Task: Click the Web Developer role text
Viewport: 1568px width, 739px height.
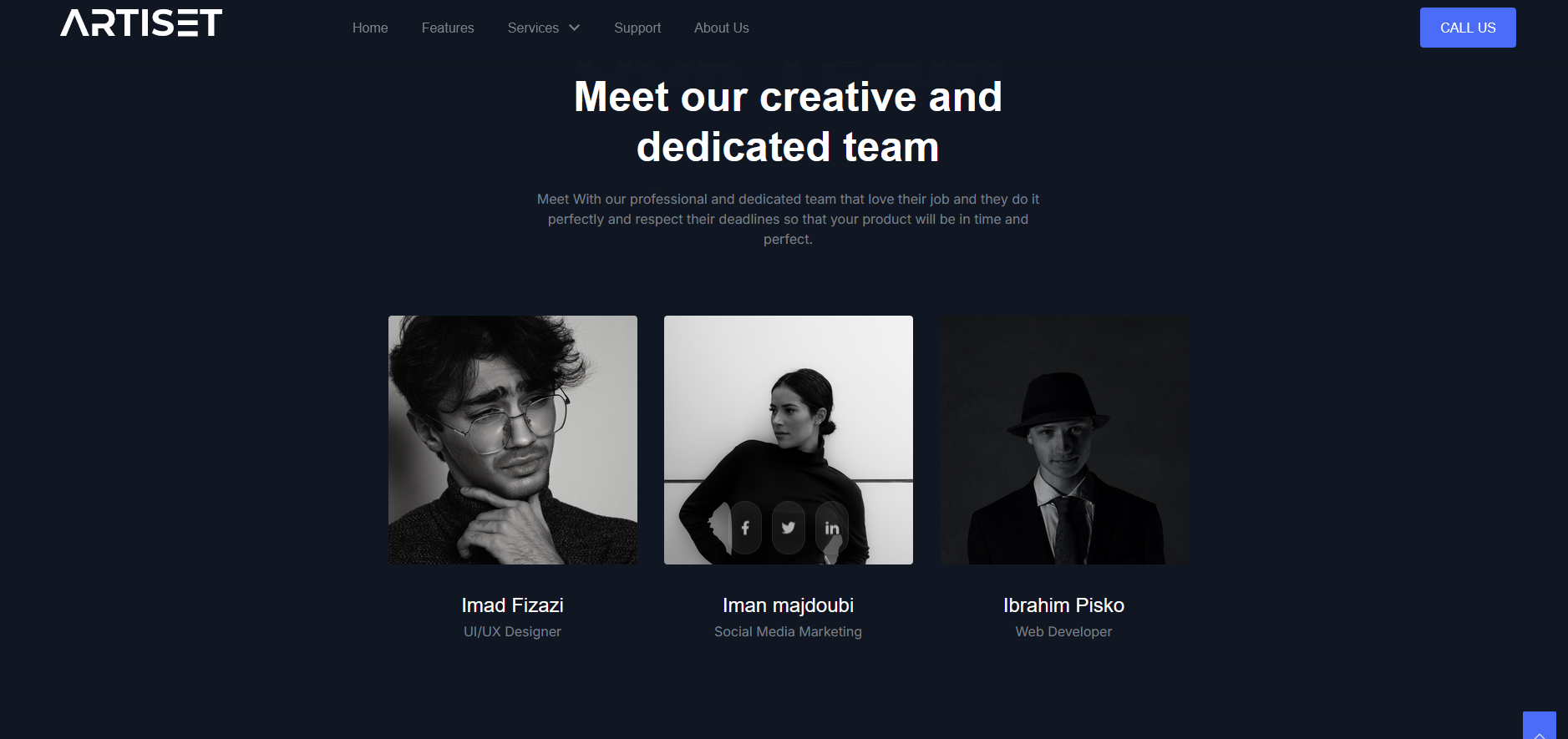Action: (1064, 632)
